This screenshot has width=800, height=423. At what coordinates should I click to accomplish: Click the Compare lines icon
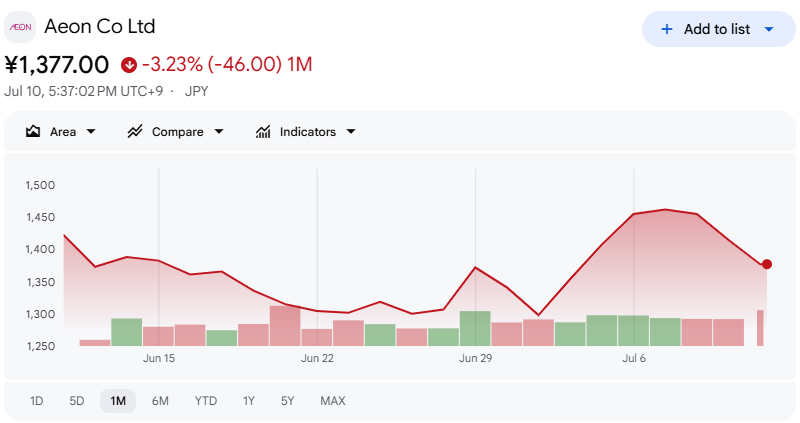click(135, 132)
